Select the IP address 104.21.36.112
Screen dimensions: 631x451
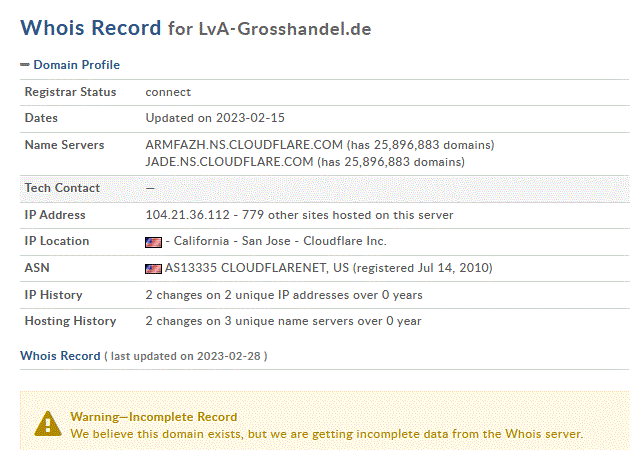click(188, 215)
